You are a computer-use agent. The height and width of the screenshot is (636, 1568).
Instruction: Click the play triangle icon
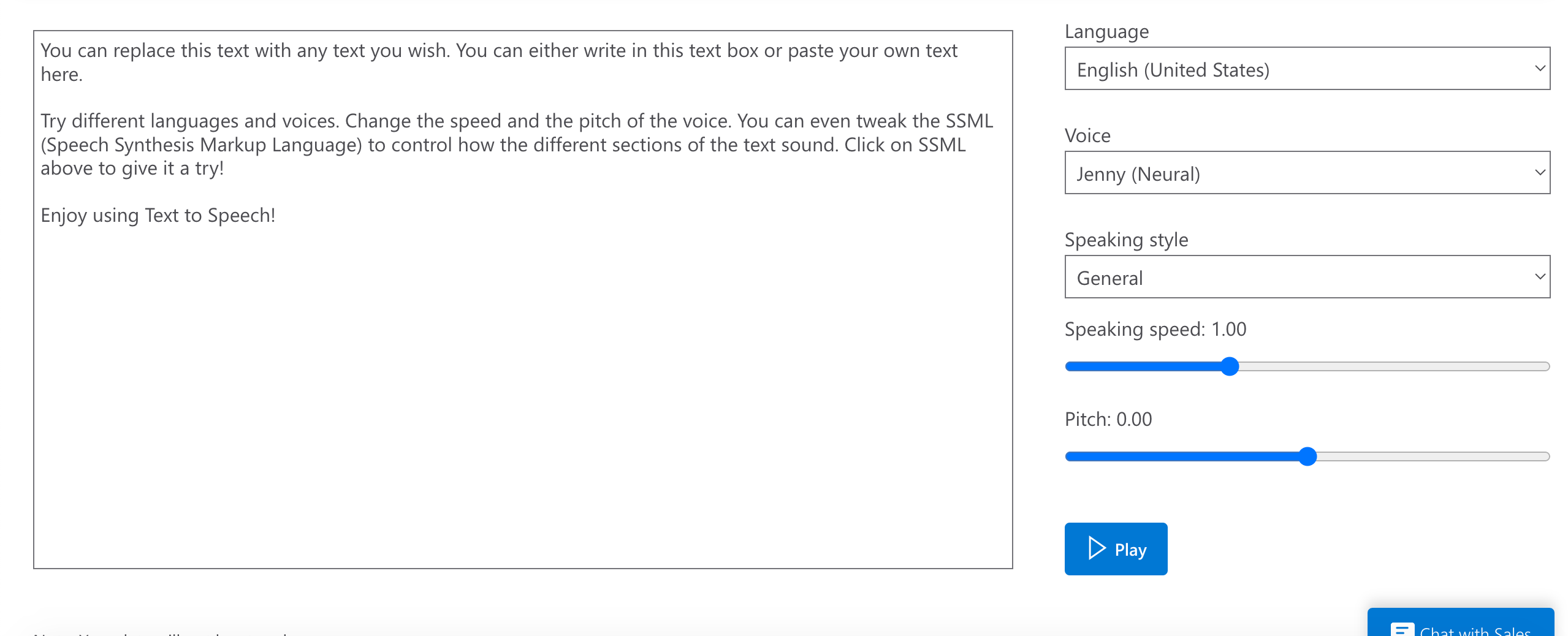pyautogui.click(x=1097, y=548)
